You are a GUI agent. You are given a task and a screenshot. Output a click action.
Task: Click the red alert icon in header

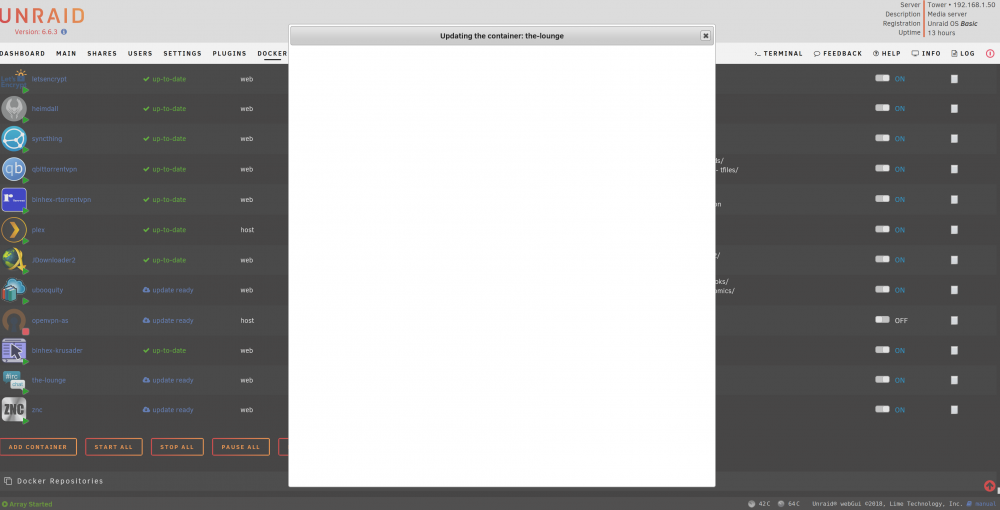click(x=990, y=54)
